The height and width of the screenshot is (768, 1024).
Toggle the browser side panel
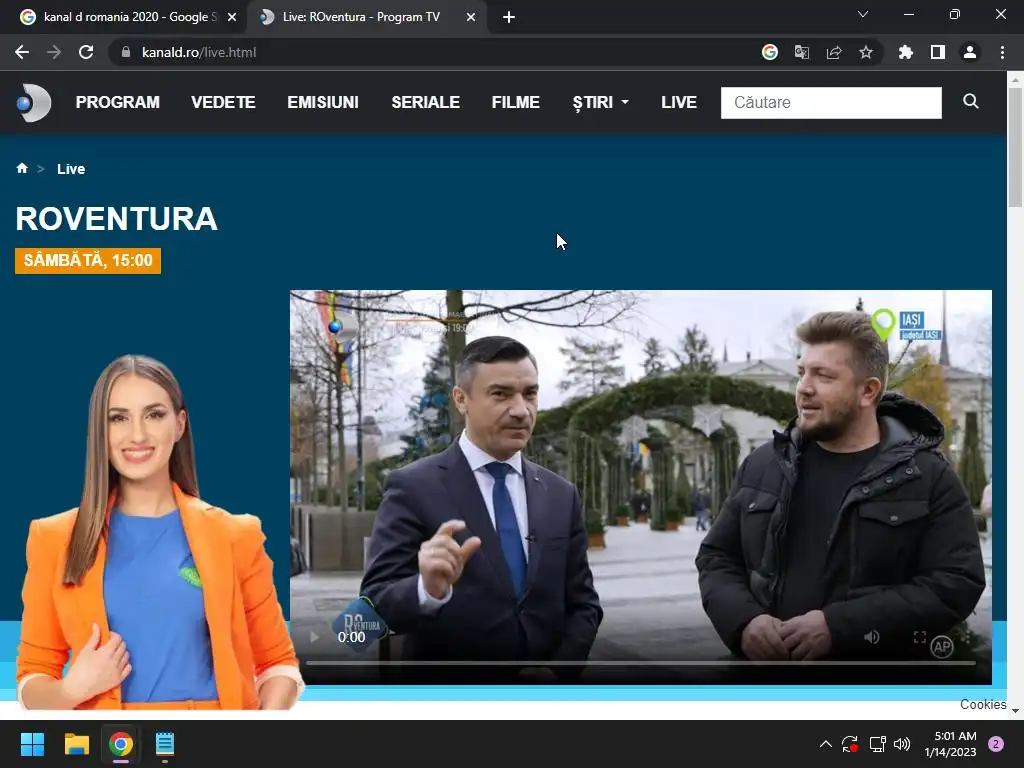pos(938,52)
